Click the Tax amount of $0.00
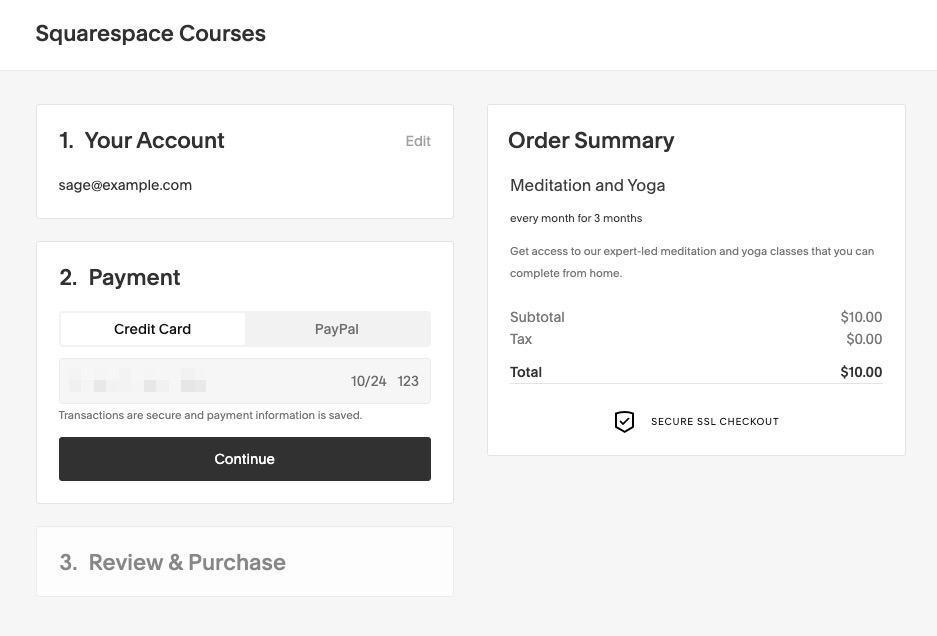 click(864, 339)
